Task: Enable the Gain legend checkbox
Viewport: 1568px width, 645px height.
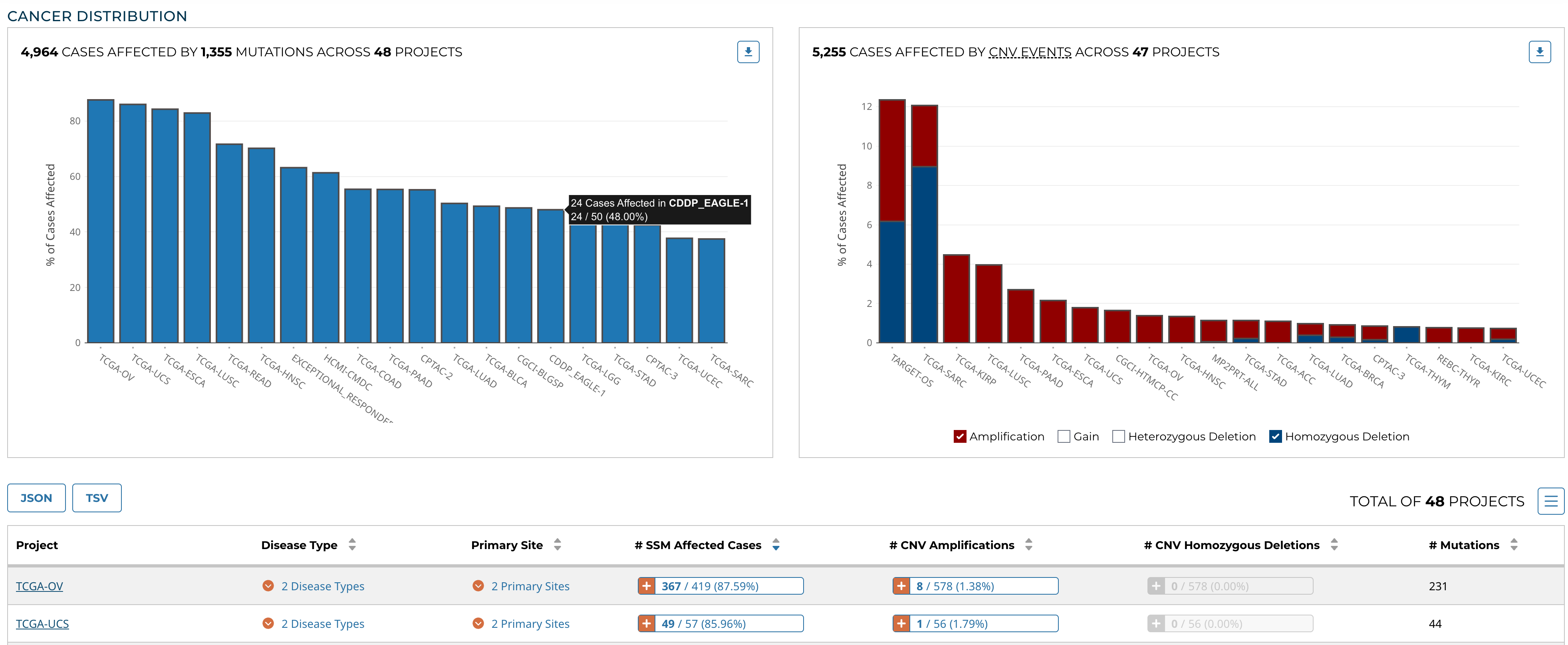Action: click(x=1064, y=436)
